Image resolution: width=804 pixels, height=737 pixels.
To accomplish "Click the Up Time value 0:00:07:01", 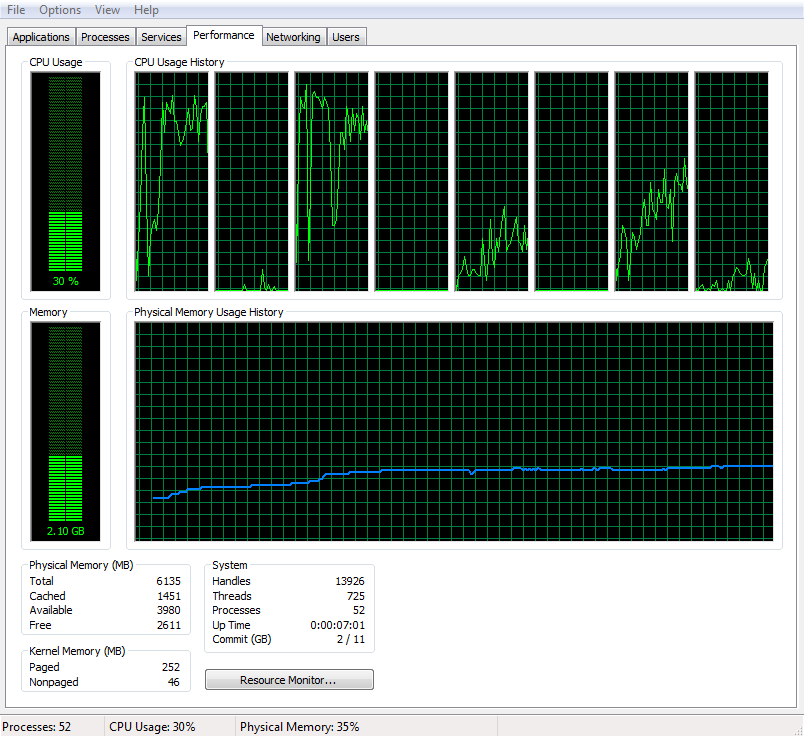I will pyautogui.click(x=337, y=625).
